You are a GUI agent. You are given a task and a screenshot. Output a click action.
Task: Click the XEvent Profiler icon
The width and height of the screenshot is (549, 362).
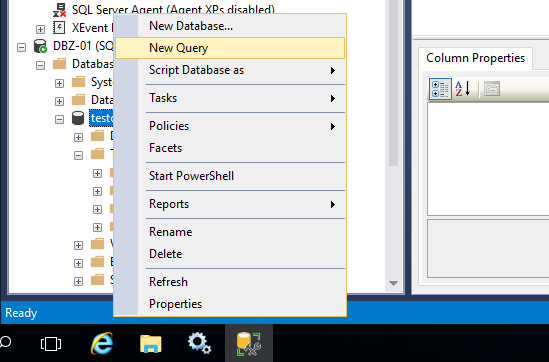tap(59, 28)
